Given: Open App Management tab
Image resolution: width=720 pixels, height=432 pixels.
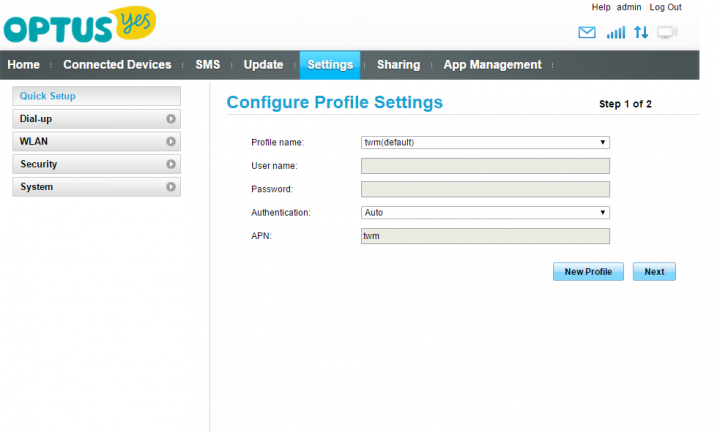Looking at the screenshot, I should coord(492,65).
